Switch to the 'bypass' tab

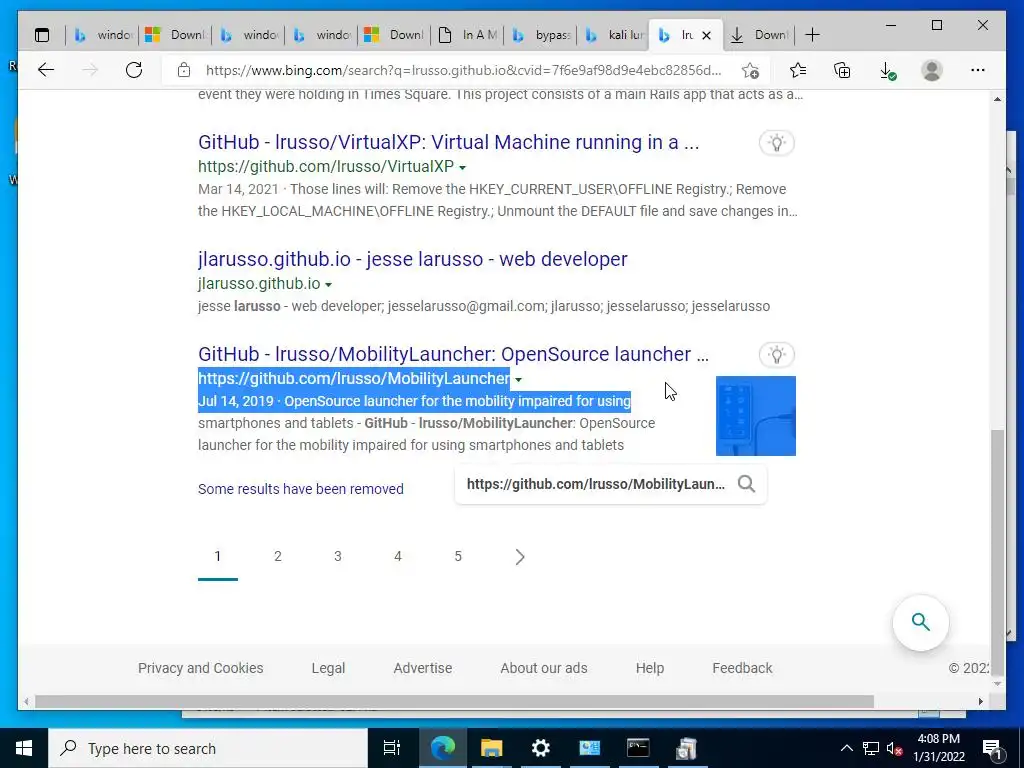pos(541,35)
